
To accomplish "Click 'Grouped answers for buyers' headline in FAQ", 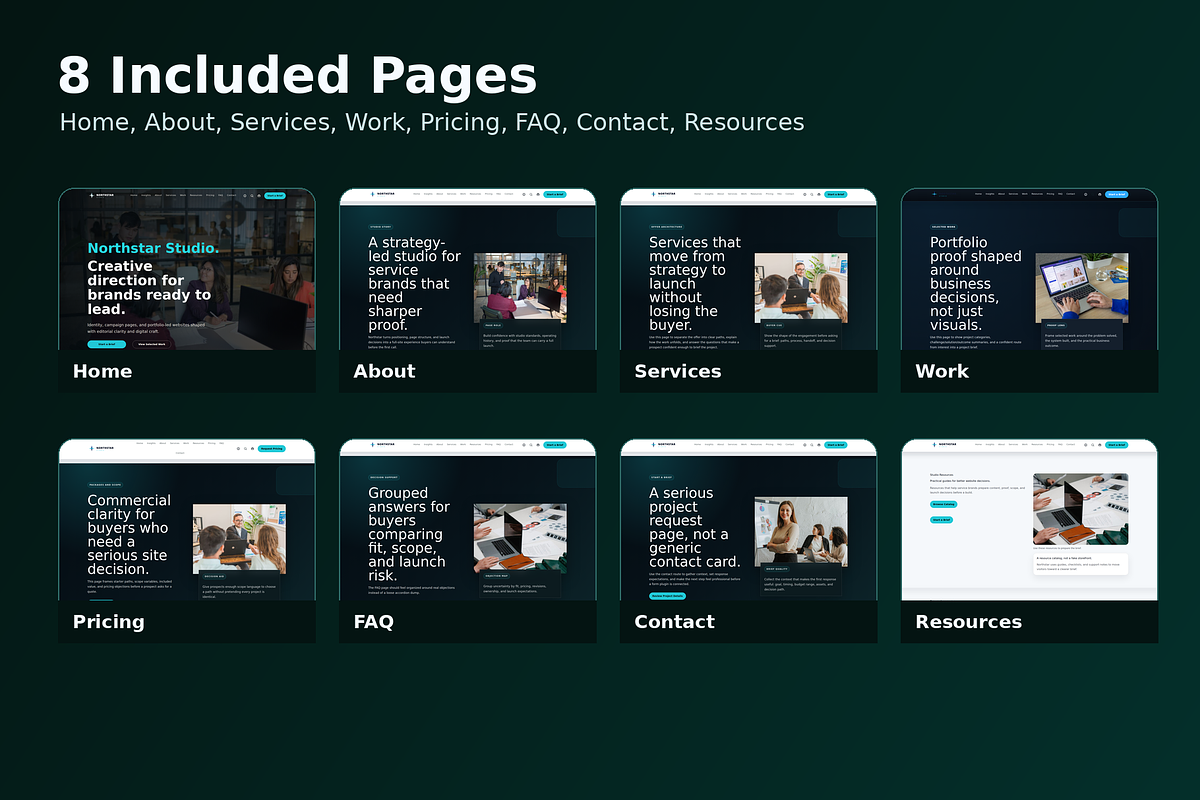I will [x=409, y=535].
